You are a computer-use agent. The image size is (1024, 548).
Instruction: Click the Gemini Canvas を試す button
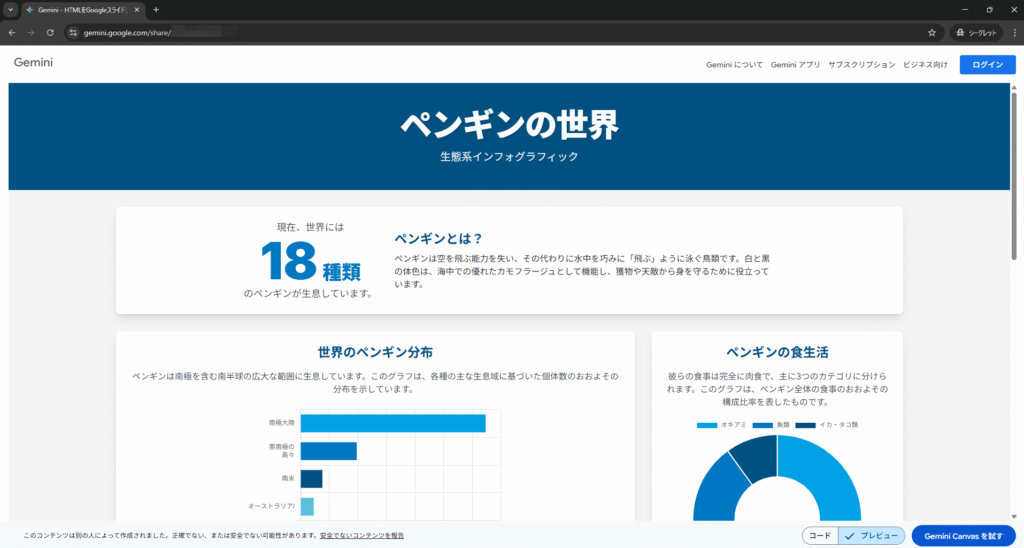963,536
